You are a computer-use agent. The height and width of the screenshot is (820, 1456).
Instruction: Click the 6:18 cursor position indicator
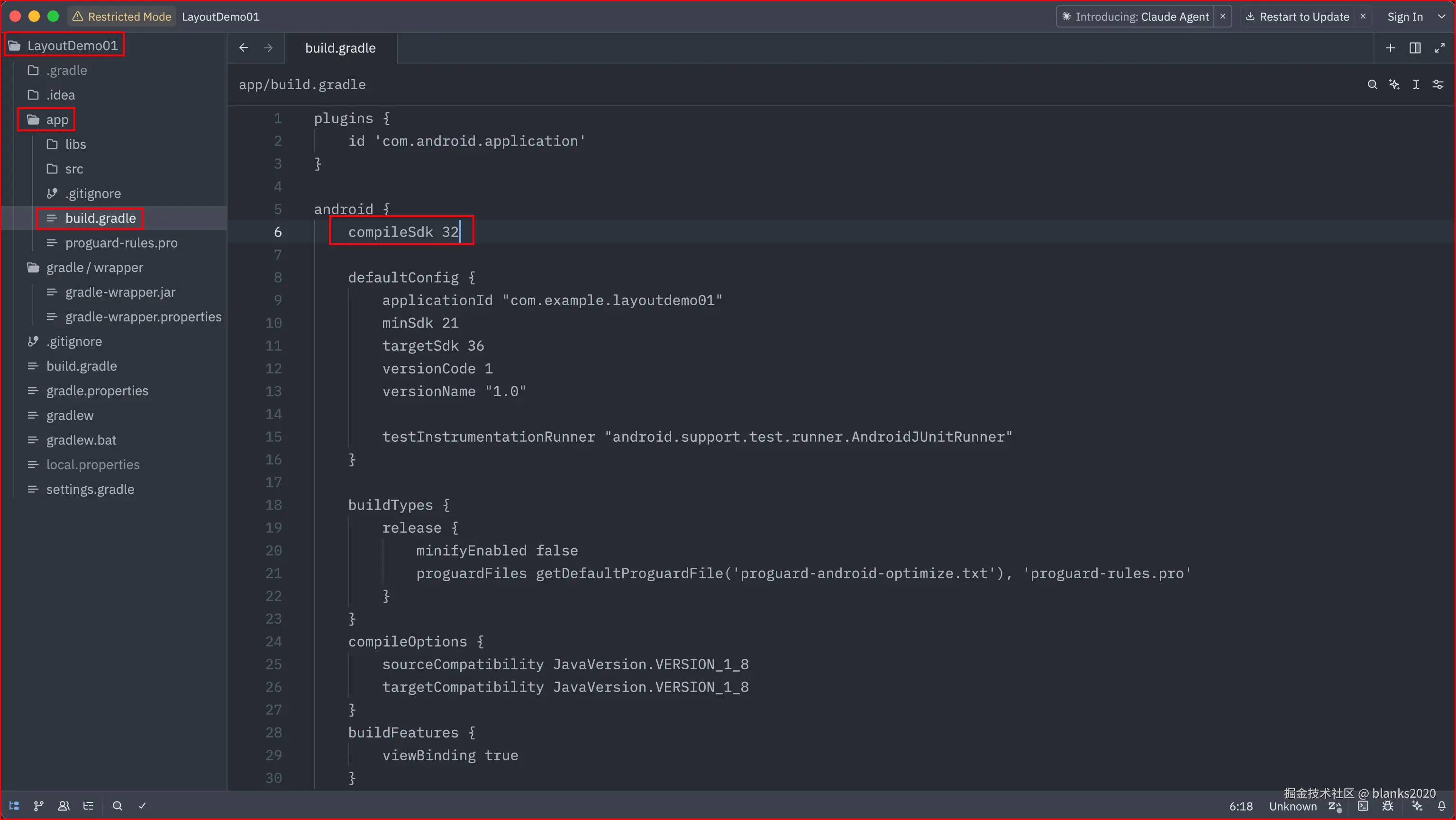1241,806
